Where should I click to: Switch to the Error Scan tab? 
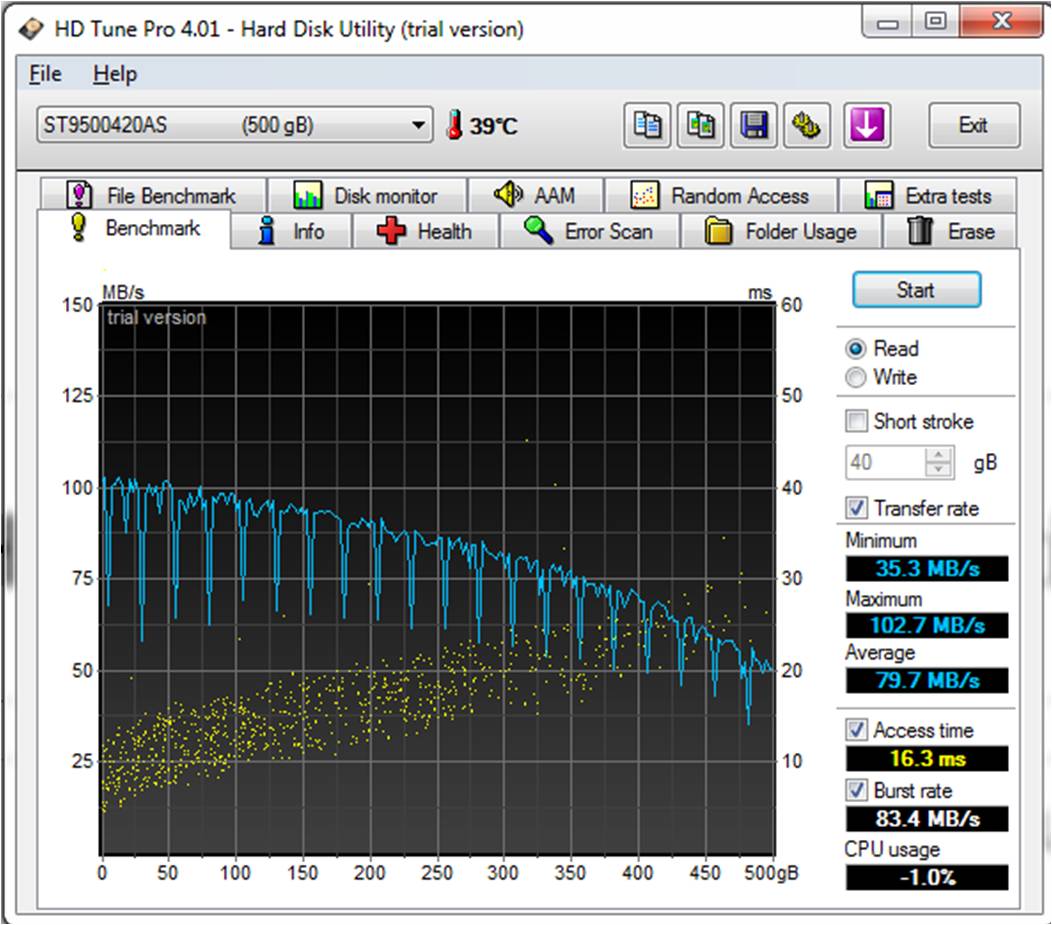[x=589, y=232]
